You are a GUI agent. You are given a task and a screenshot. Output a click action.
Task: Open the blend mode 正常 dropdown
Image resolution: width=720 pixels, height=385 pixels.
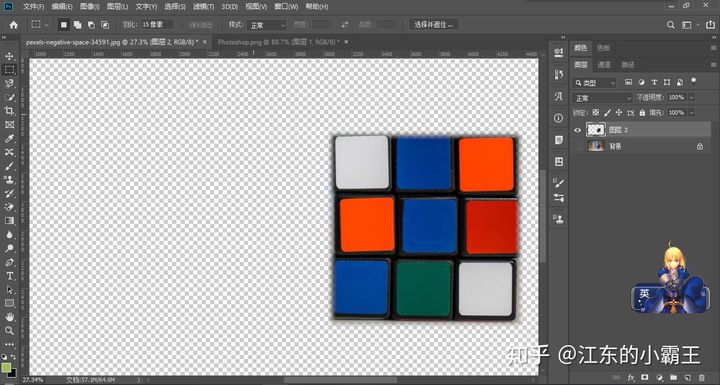[x=603, y=98]
